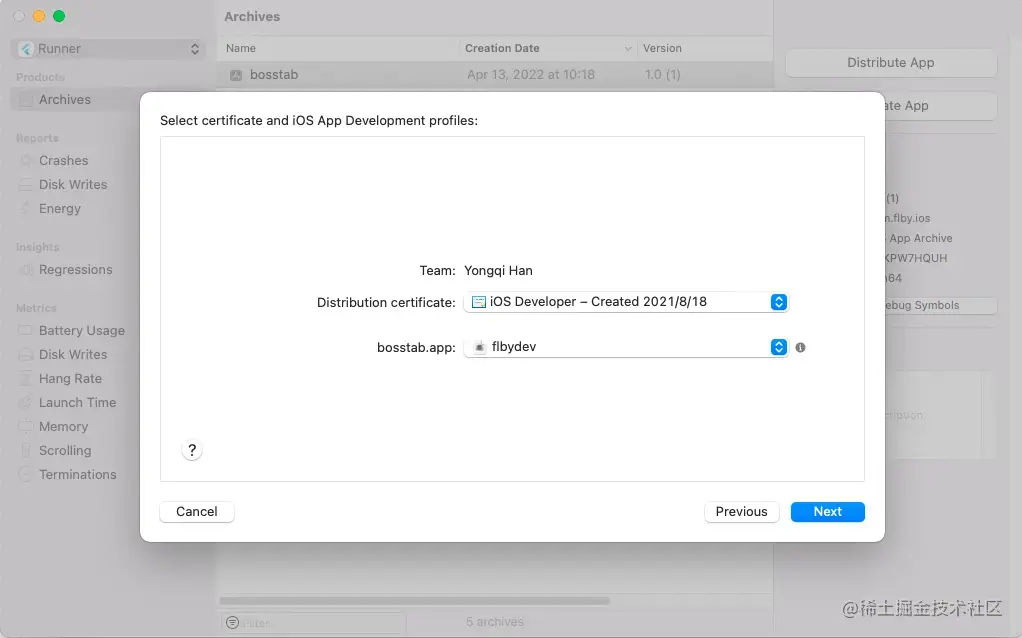Viewport: 1022px width, 638px height.
Task: Click the Memory sidebar icon
Action: tap(25, 427)
